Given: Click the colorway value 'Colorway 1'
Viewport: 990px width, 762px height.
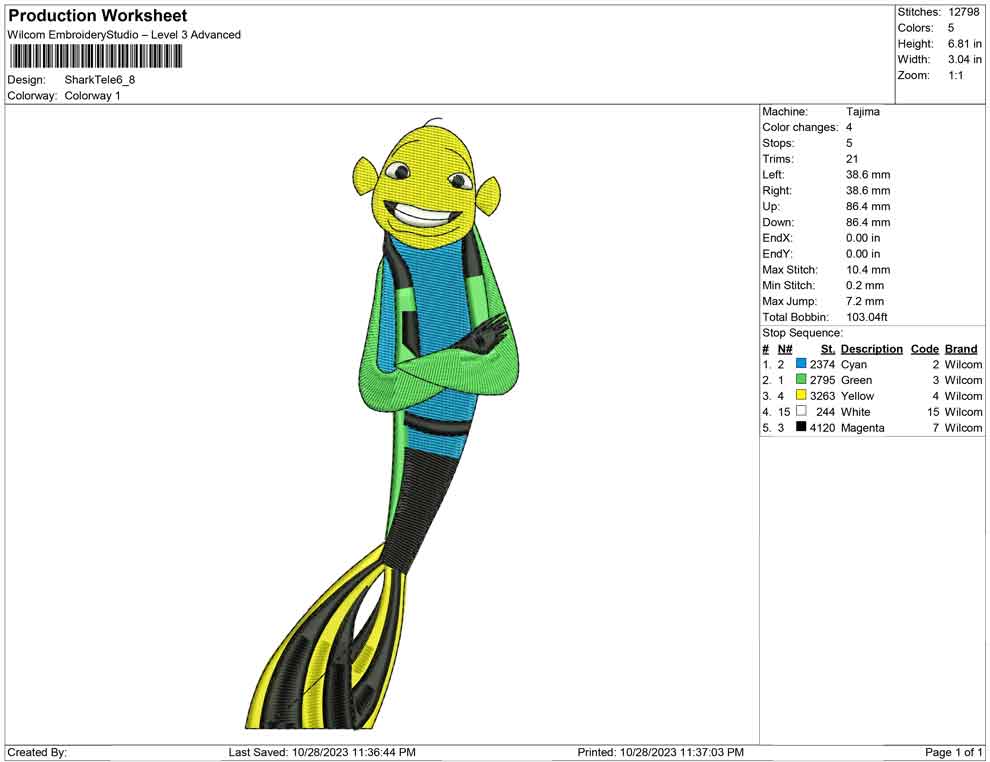Looking at the screenshot, I should (92, 96).
